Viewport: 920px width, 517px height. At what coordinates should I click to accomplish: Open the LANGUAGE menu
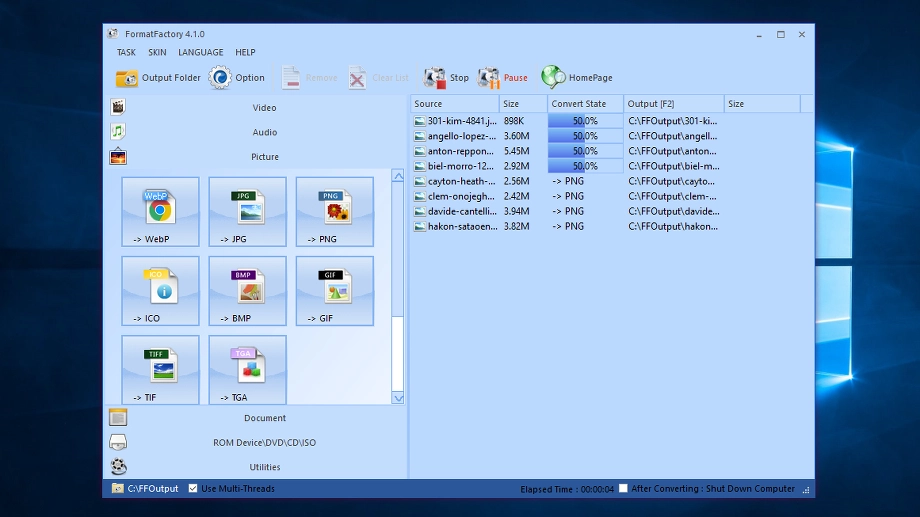tap(200, 52)
